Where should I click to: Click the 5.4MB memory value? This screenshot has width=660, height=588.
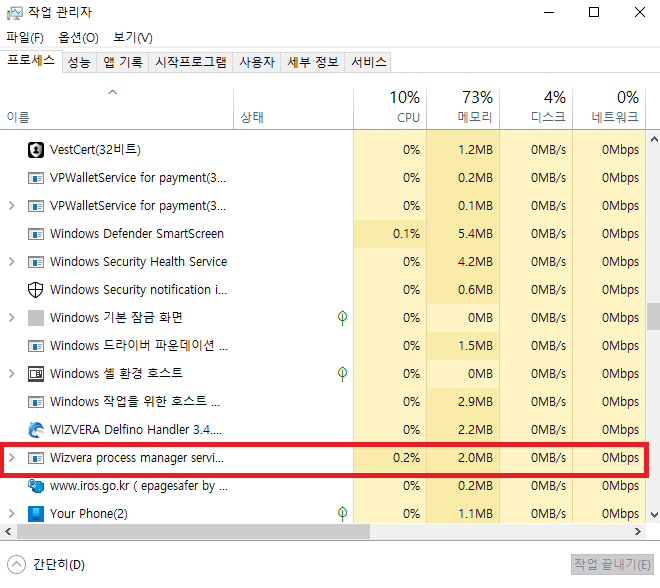[x=475, y=234]
